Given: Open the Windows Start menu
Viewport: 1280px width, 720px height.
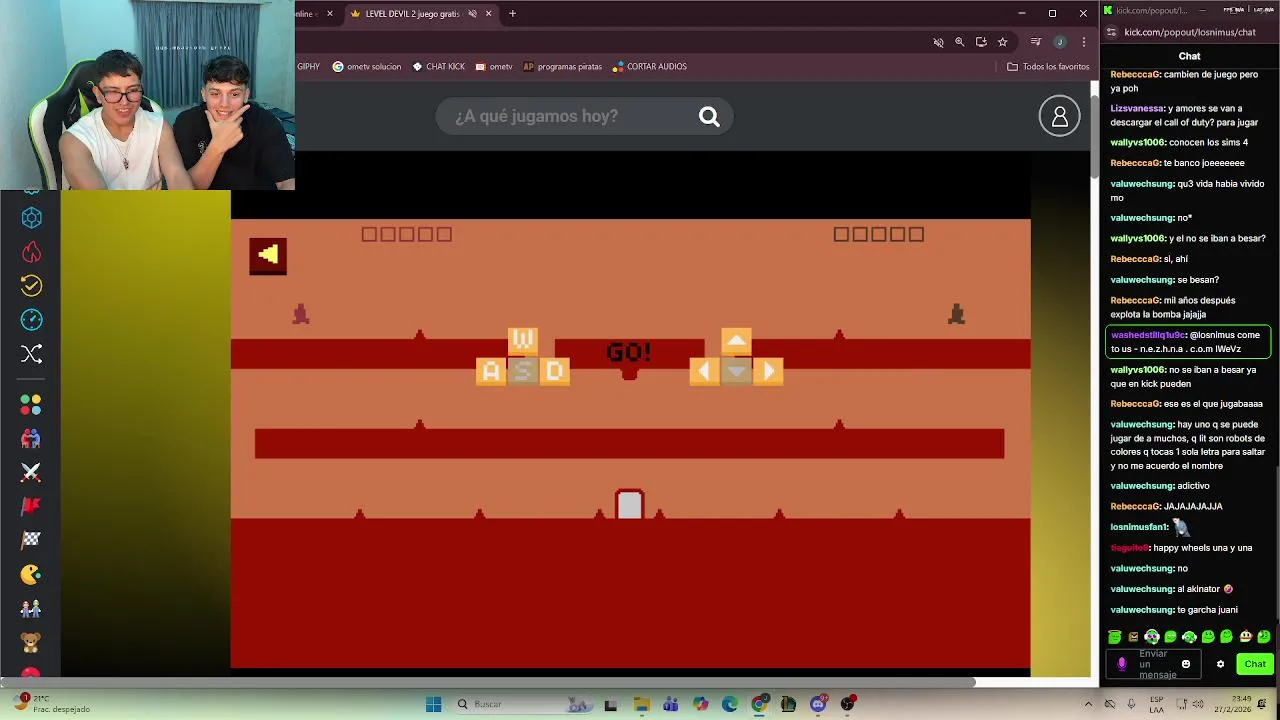Looking at the screenshot, I should click(x=433, y=704).
